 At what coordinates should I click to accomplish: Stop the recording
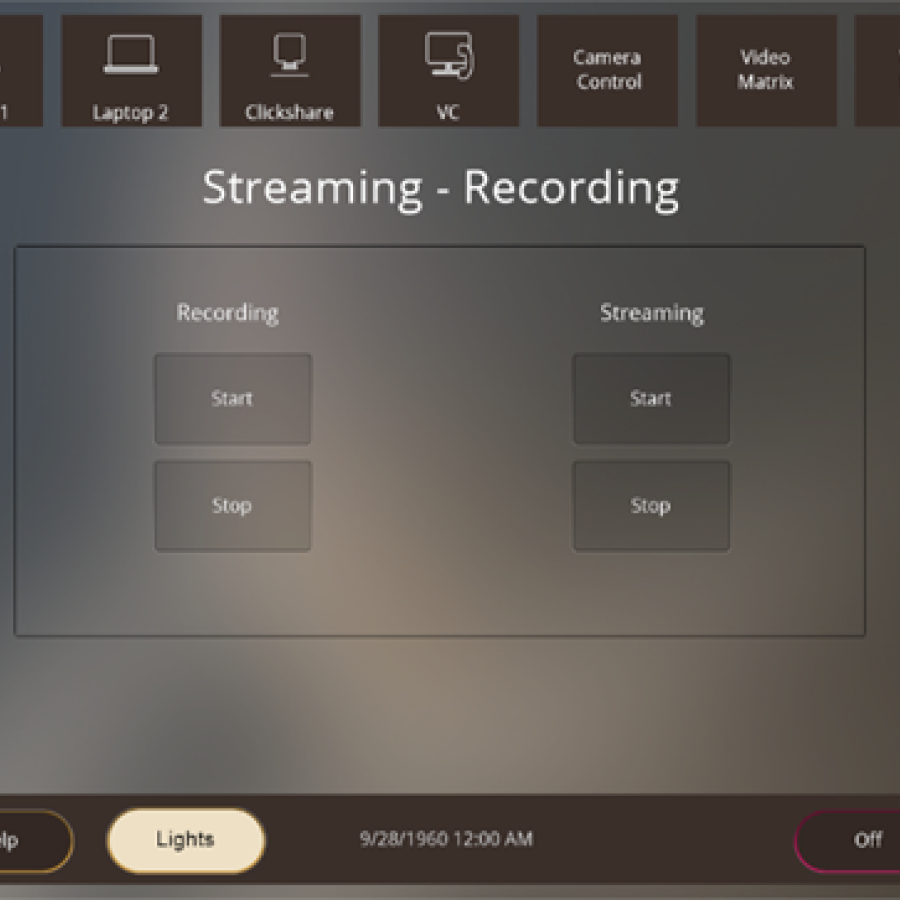pos(233,506)
